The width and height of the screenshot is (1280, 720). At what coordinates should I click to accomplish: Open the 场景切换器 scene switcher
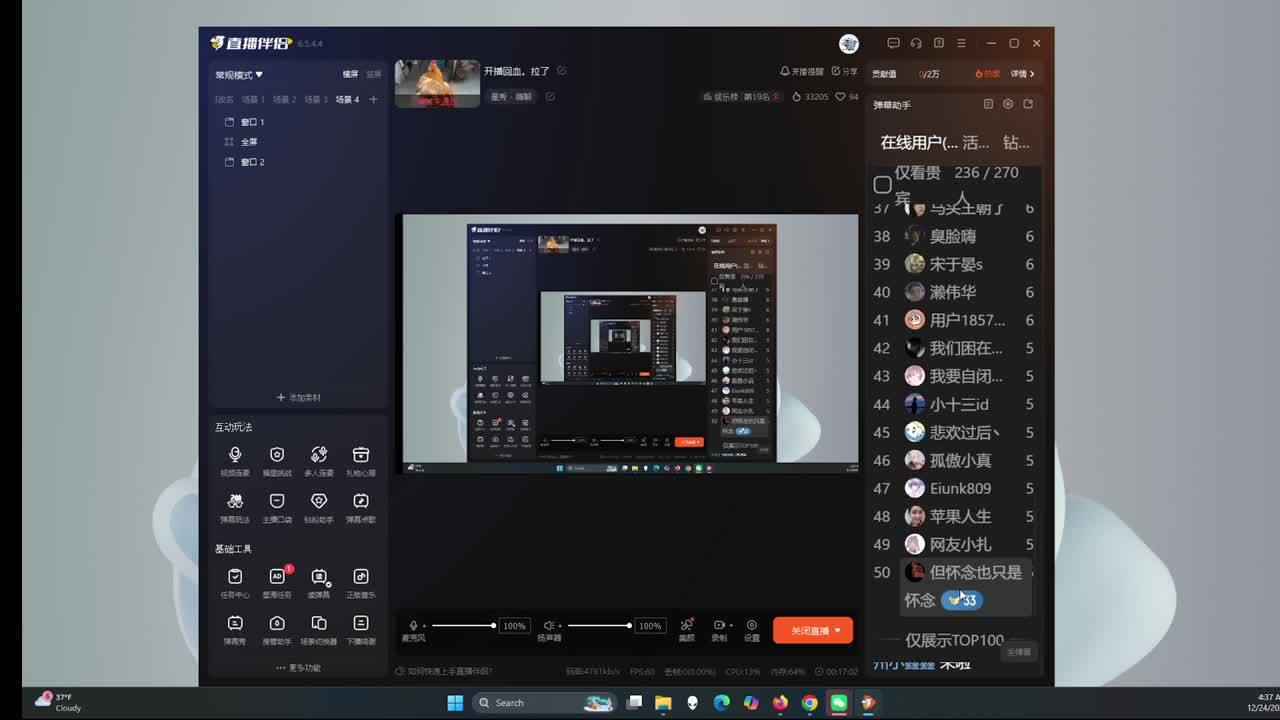[x=319, y=630]
